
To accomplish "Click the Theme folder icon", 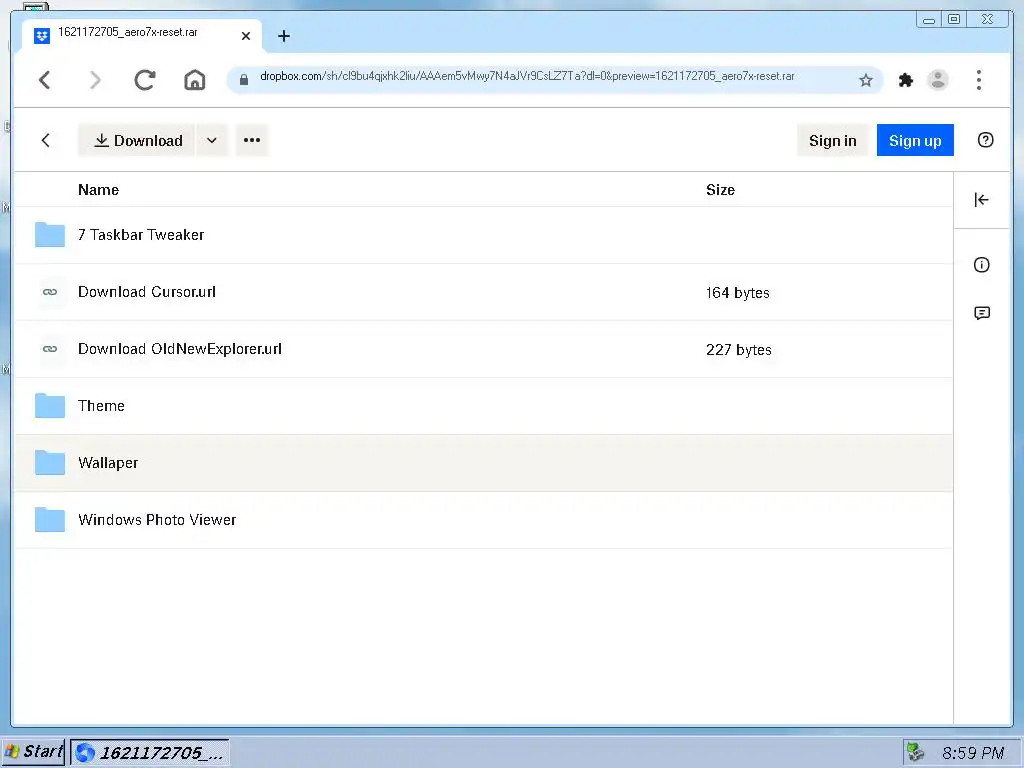I will 50,406.
